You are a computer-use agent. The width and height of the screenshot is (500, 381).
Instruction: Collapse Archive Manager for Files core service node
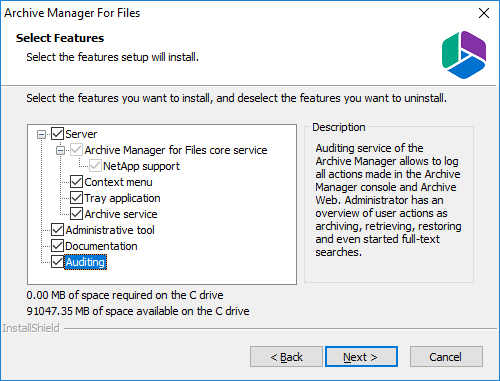pyautogui.click(x=60, y=150)
